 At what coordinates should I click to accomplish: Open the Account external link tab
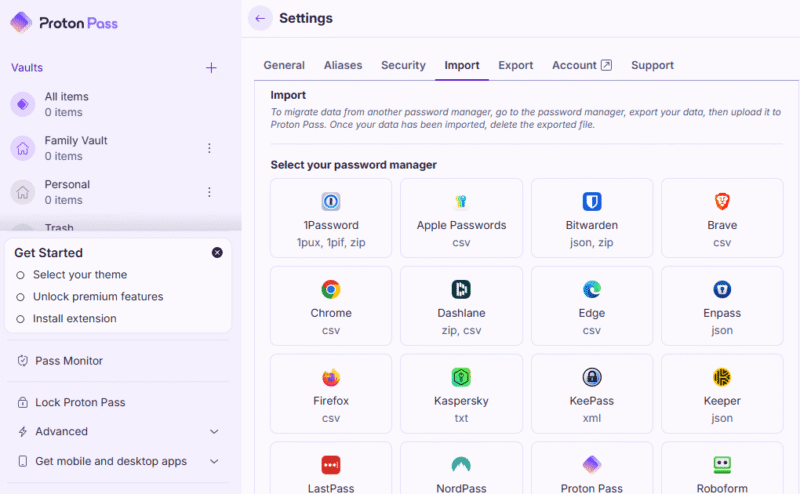[582, 65]
